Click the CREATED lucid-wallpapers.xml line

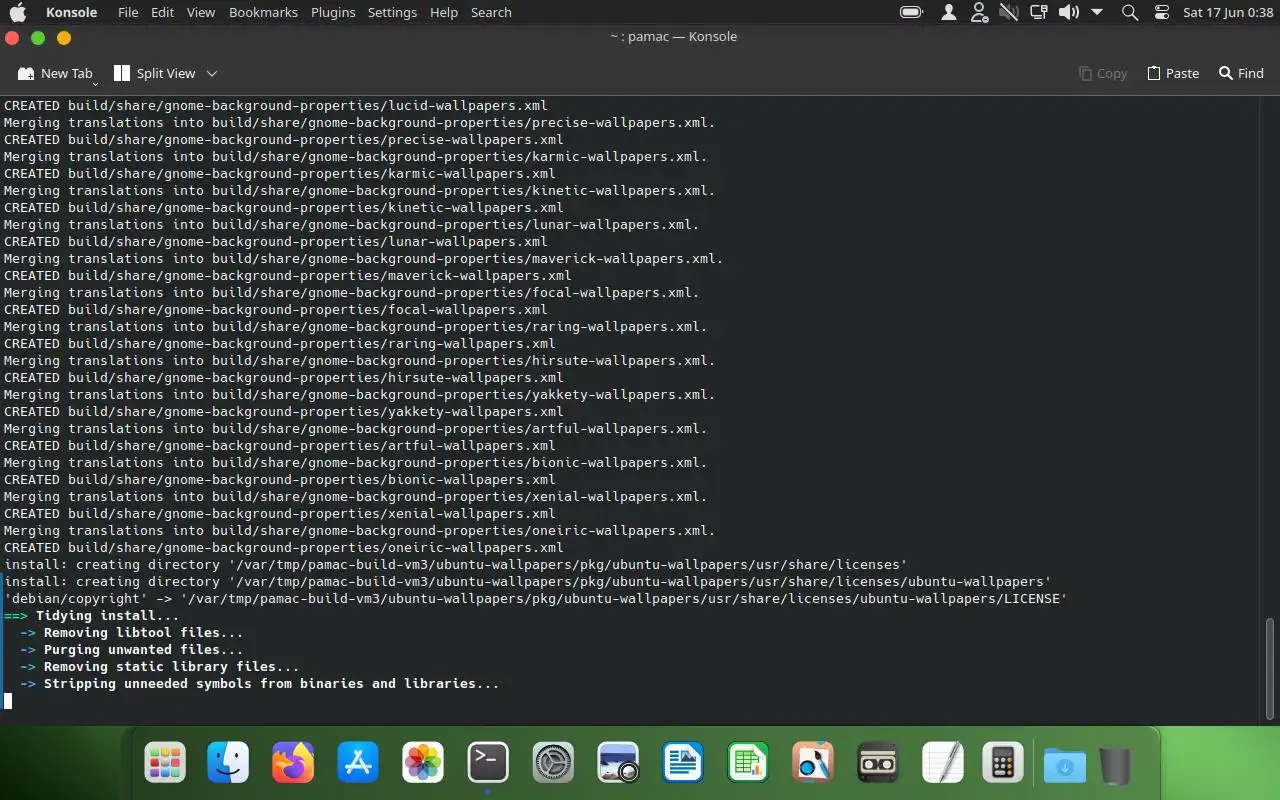coord(276,105)
